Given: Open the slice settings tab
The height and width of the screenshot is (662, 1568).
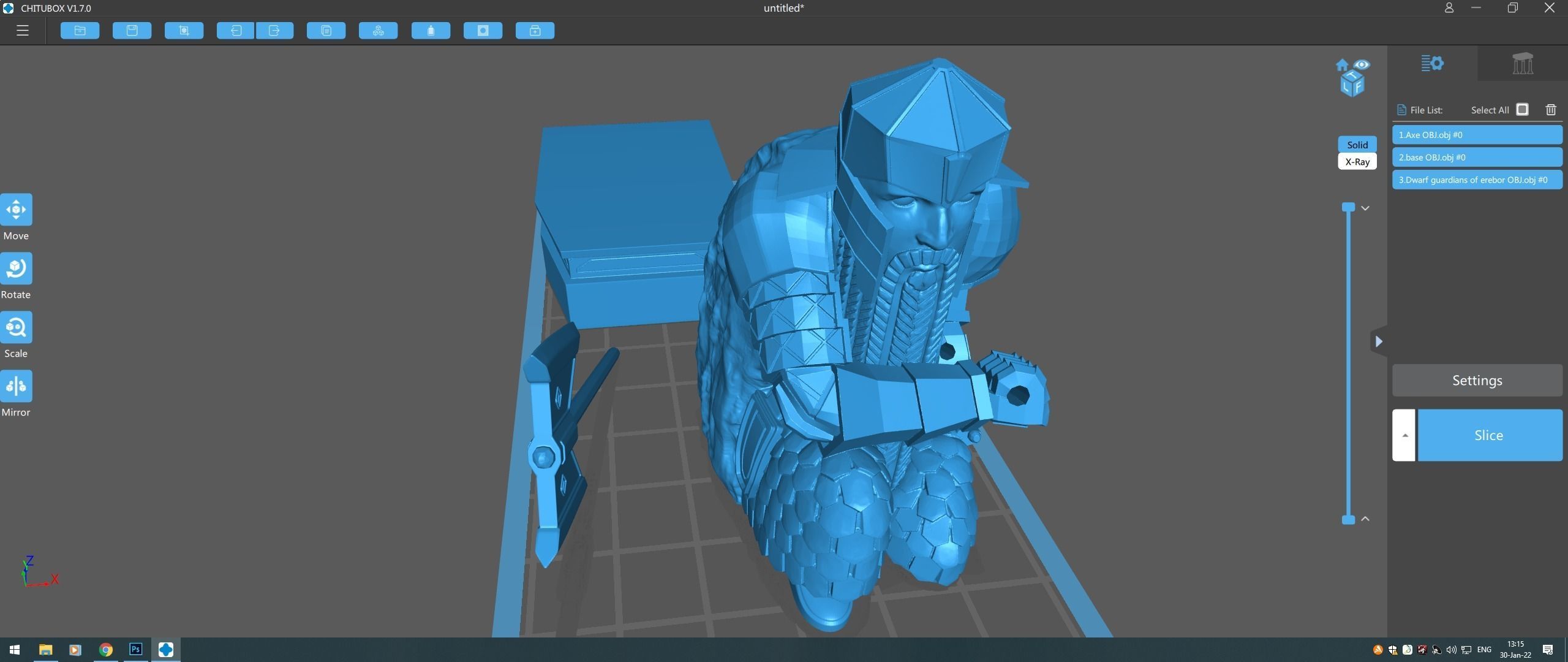Looking at the screenshot, I should 1433,63.
